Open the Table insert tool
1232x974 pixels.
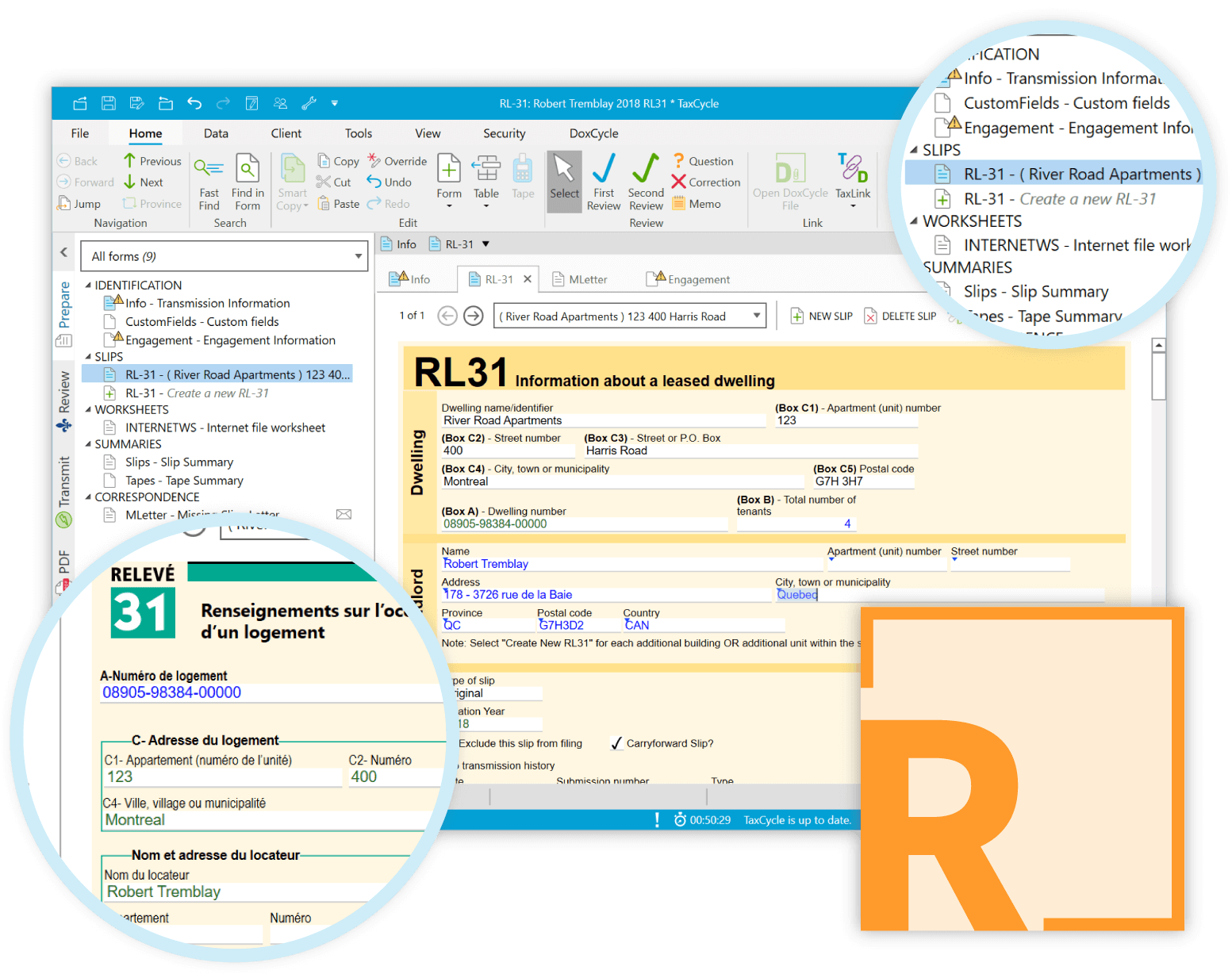click(x=486, y=182)
